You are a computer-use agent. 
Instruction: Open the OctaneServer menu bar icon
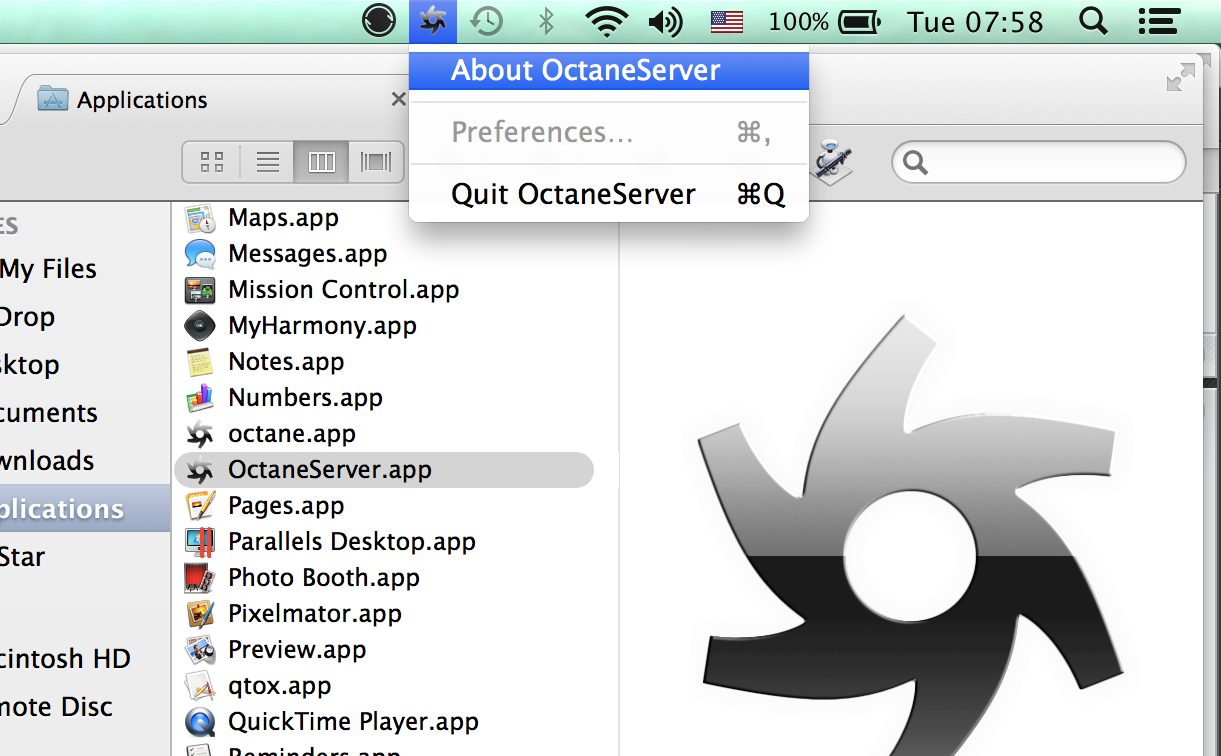point(433,21)
